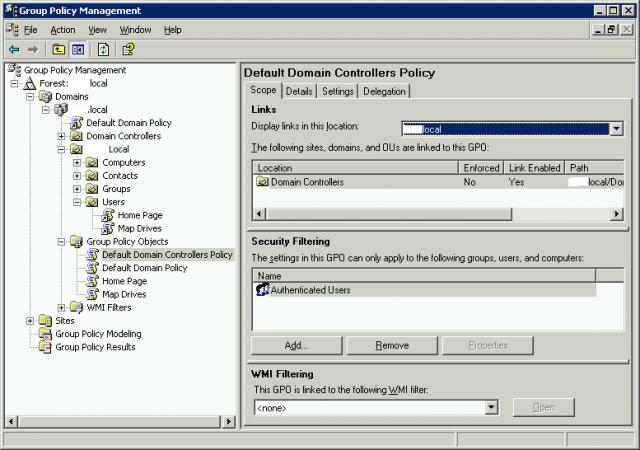640x450 pixels.
Task: Select the Authenticated Users entry
Action: click(x=424, y=290)
